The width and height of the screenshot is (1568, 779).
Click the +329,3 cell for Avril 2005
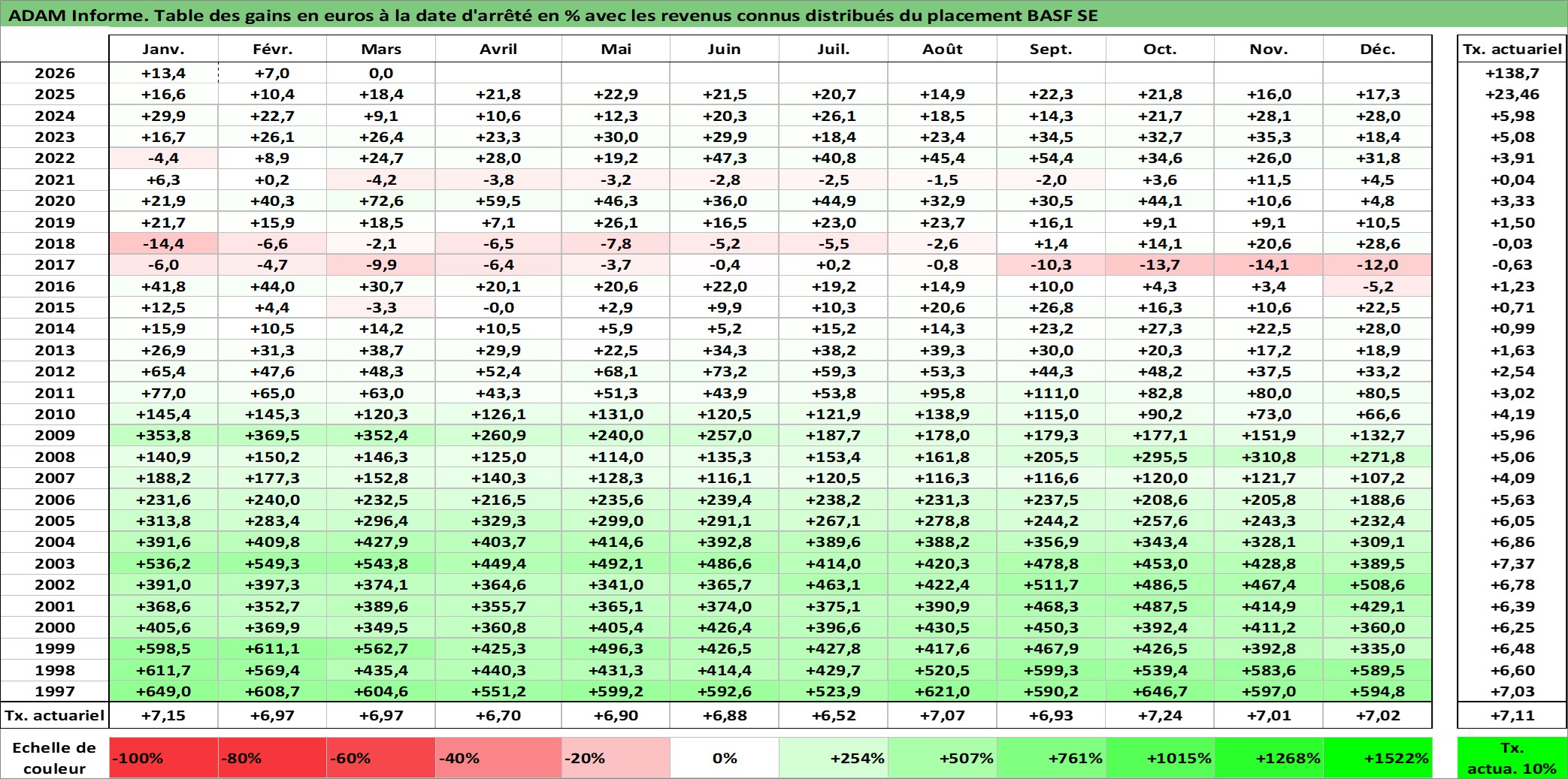(x=498, y=521)
